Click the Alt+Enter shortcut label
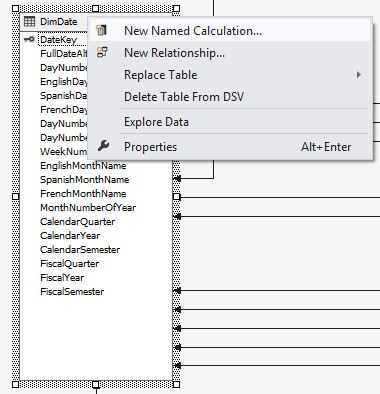The width and height of the screenshot is (380, 394). coord(326,147)
